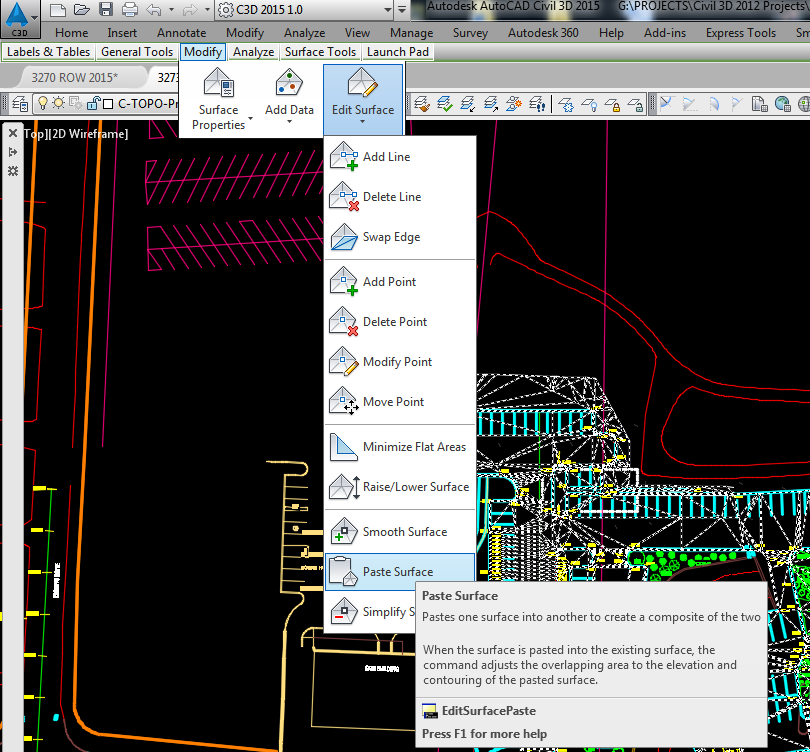Expand the Edit Surface dropdown arrow
810x752 pixels.
tap(363, 119)
